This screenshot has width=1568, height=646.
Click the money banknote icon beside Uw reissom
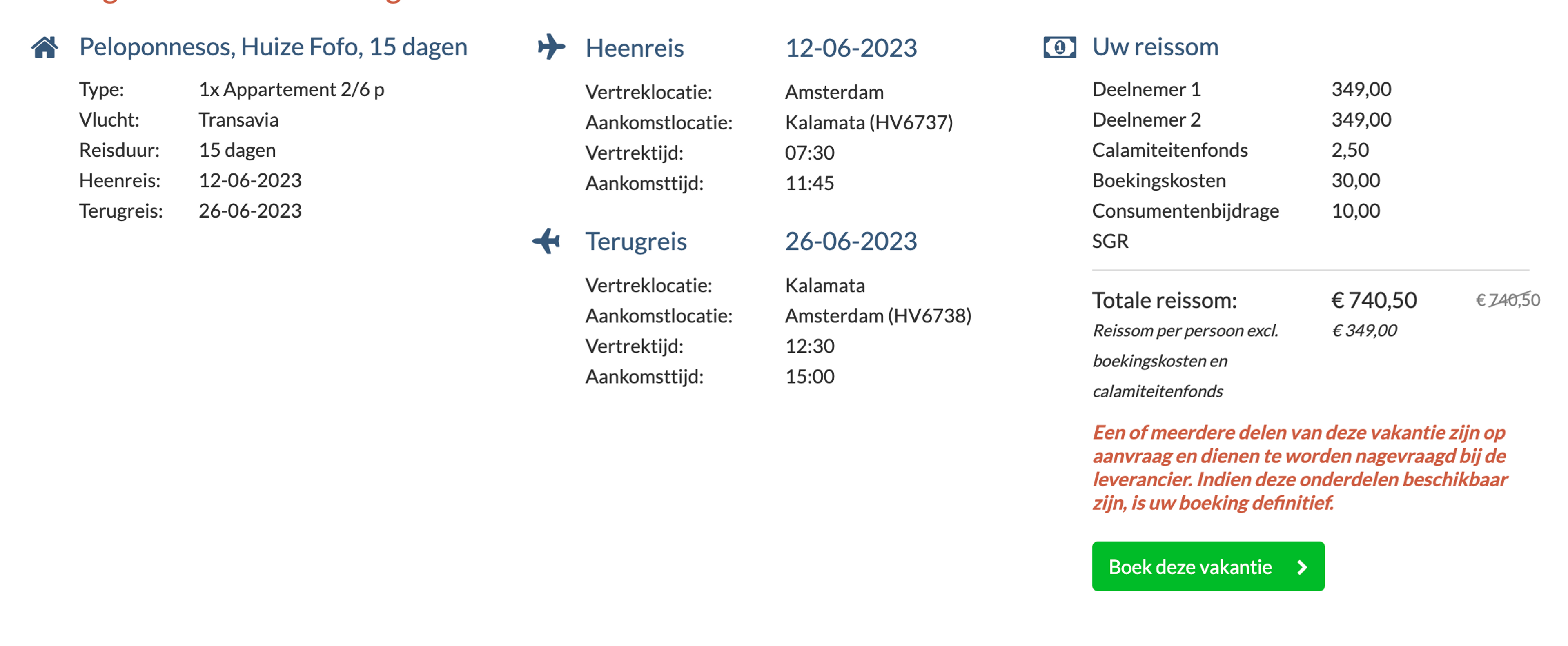[x=1060, y=47]
